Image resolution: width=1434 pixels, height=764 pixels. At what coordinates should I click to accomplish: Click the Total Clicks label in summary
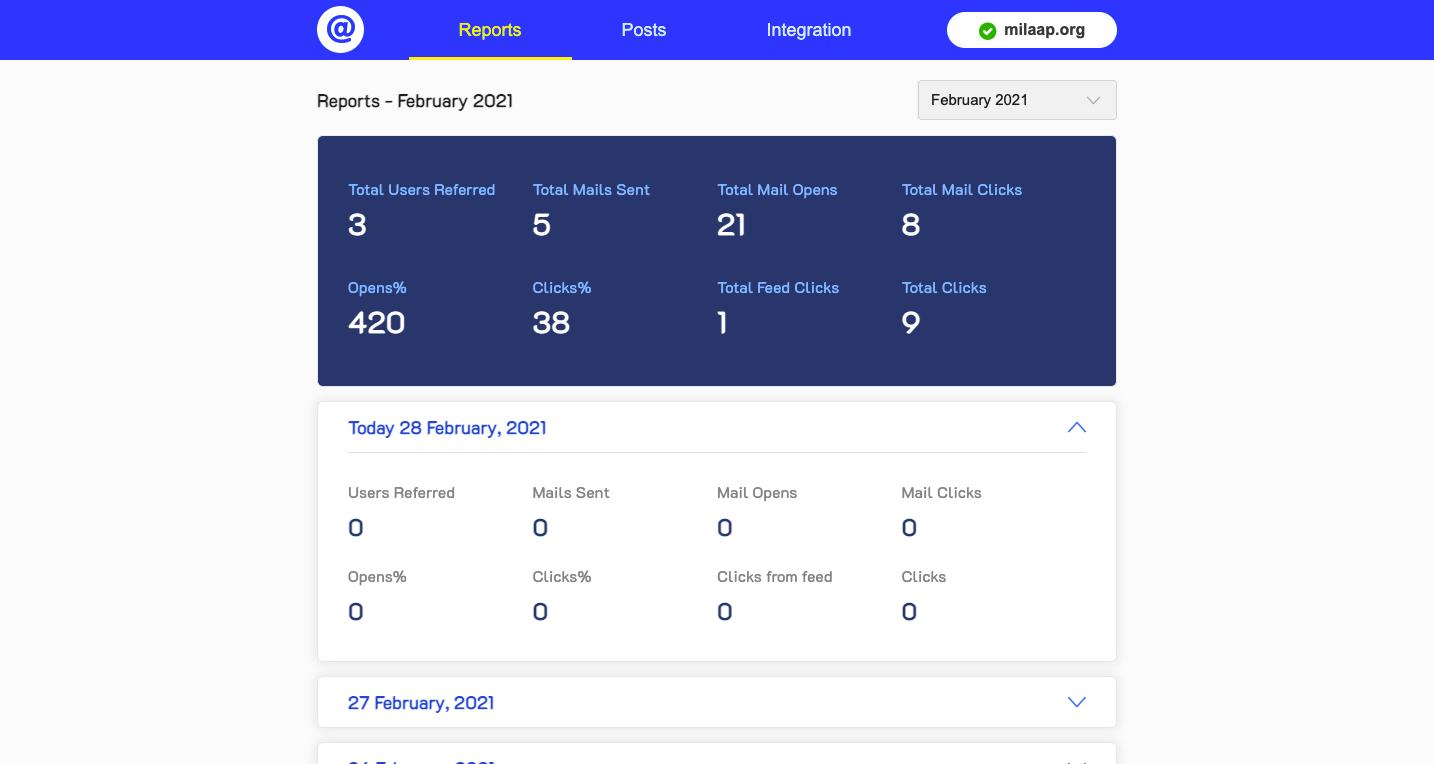pos(944,288)
